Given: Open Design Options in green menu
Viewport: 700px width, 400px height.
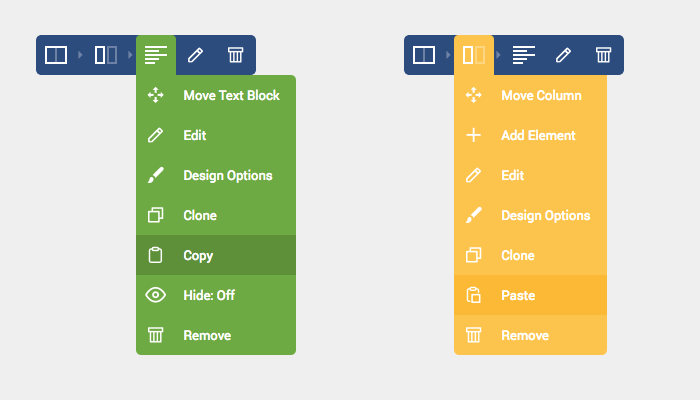Looking at the screenshot, I should [x=216, y=175].
